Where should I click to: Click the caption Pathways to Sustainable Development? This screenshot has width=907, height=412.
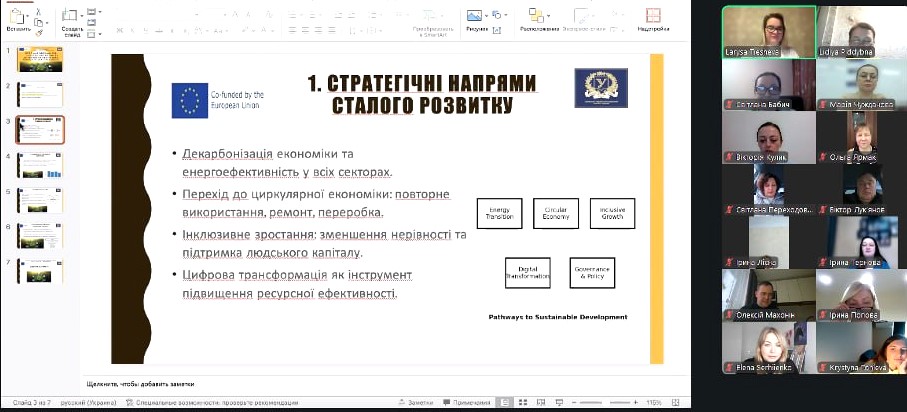pos(558,317)
